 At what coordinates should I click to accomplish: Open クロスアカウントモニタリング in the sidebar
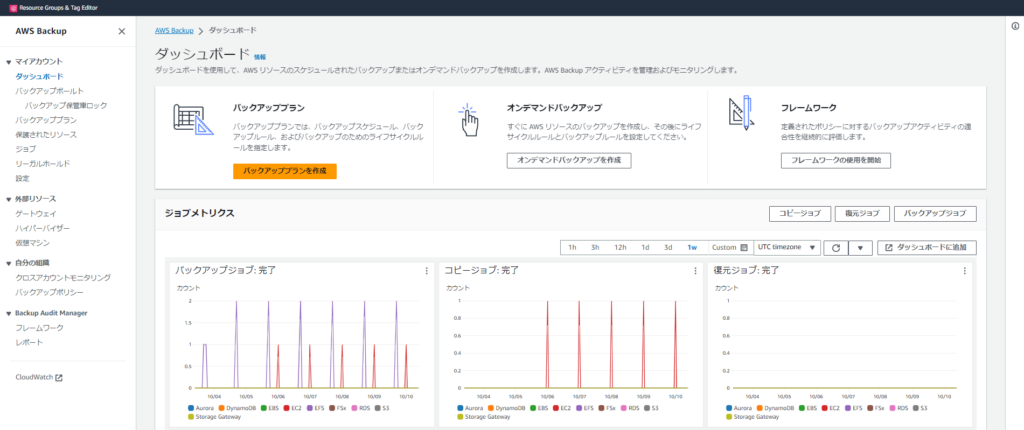pos(63,278)
